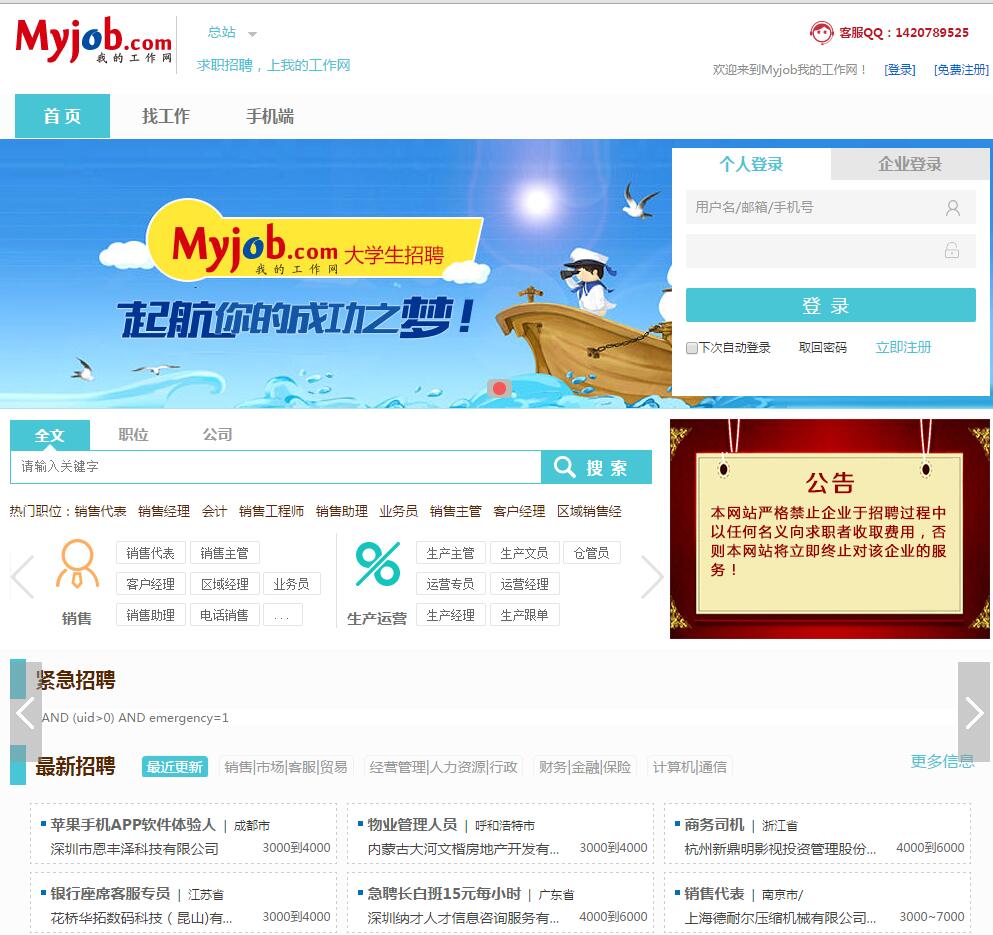Open company 深圳市恩丰泽科技有限公司 link
The height and width of the screenshot is (935, 993).
134,848
